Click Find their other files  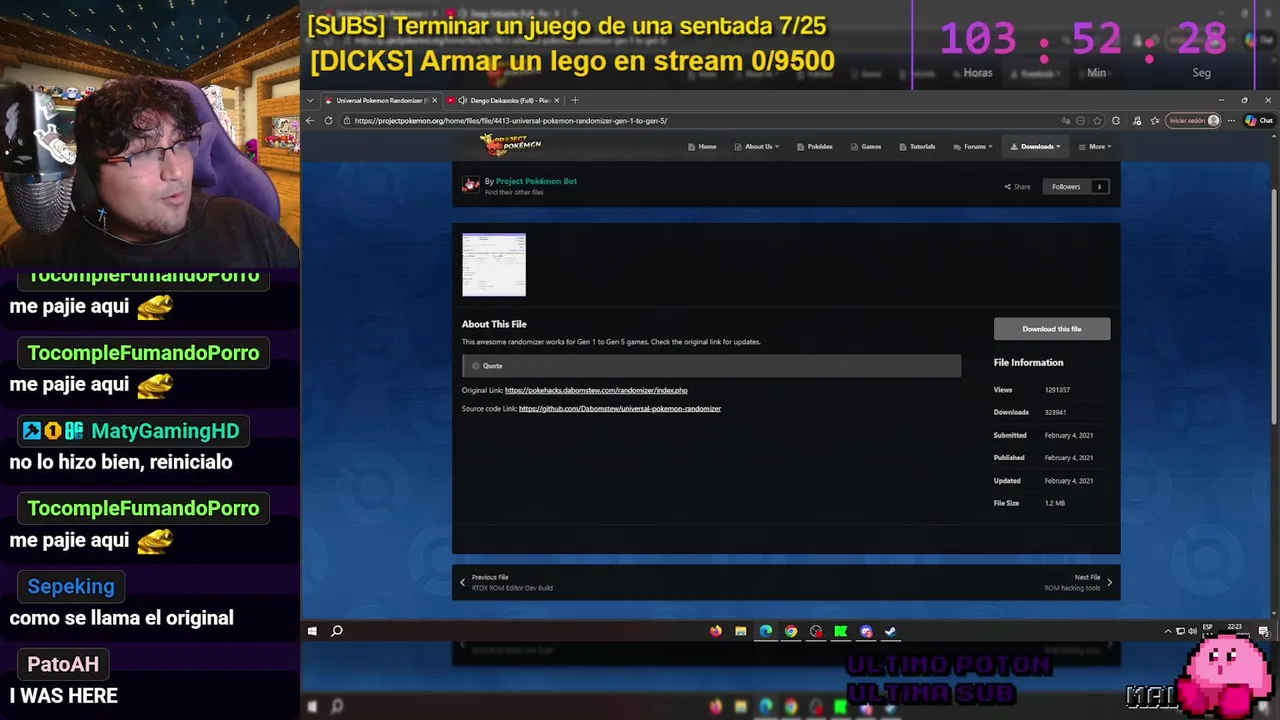[514, 192]
